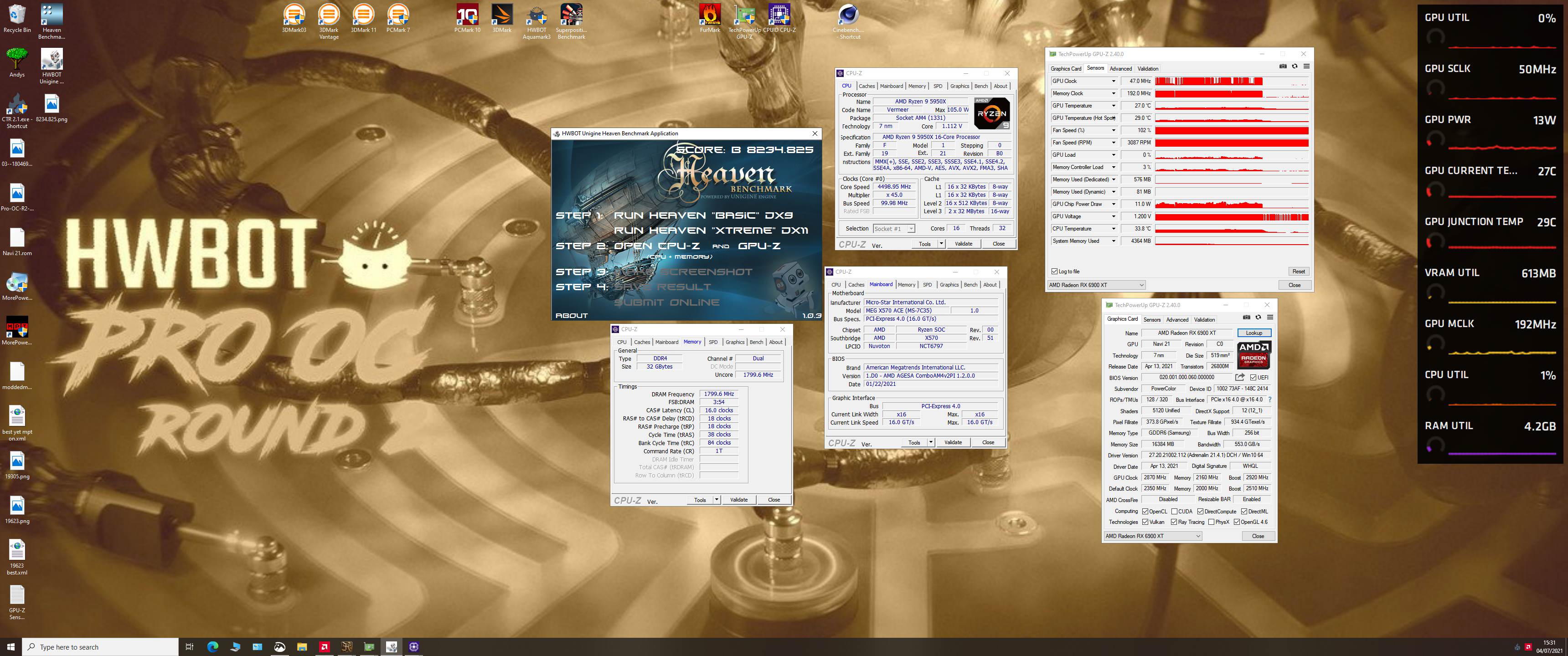Open the GPU Clock sensor dropdown
The image size is (1568, 656).
click(1114, 81)
